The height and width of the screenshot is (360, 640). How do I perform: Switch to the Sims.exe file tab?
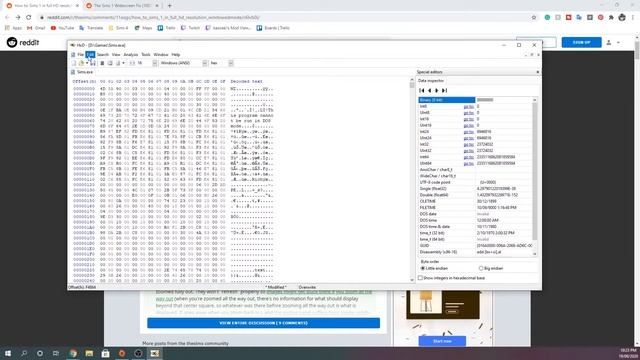82,72
